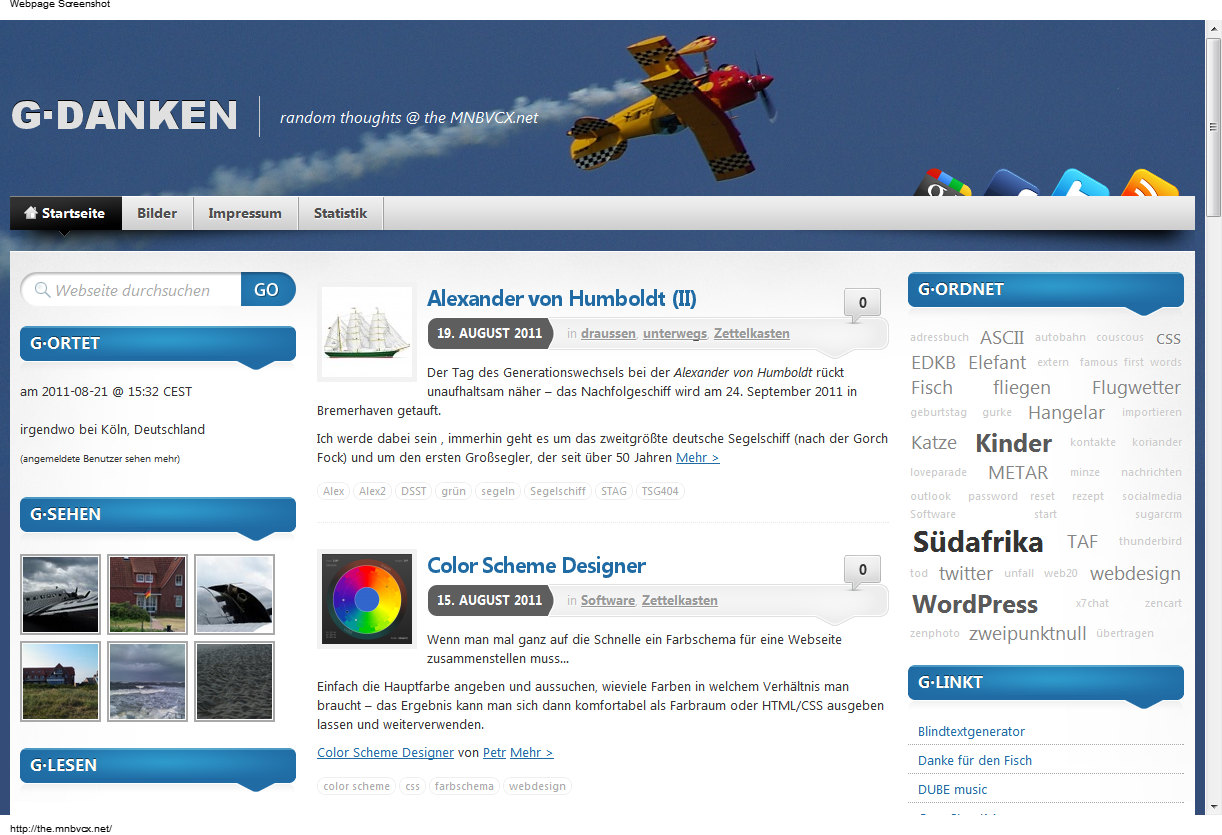Open the orange RSS feed icon
Screen dimensions: 1222x835
(1149, 185)
